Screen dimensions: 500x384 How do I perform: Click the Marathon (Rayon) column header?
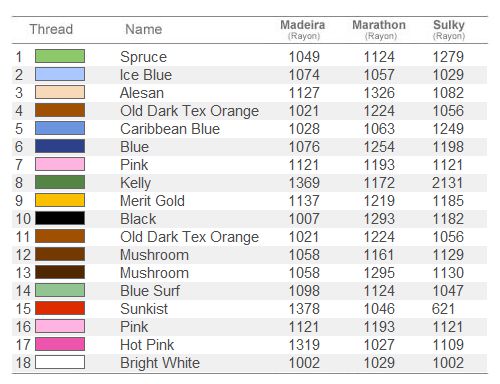tap(379, 30)
